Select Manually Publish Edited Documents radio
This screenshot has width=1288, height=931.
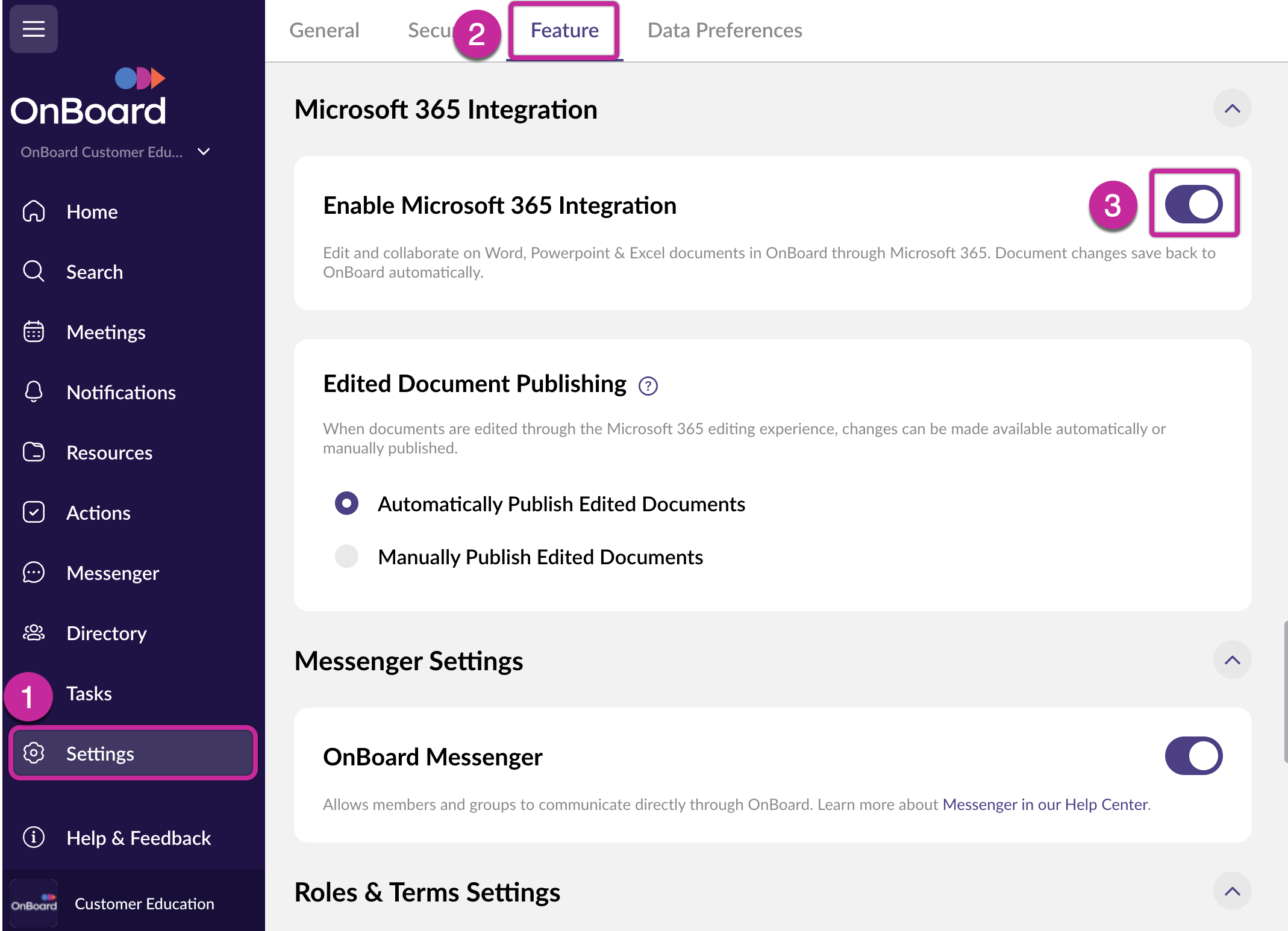click(346, 556)
